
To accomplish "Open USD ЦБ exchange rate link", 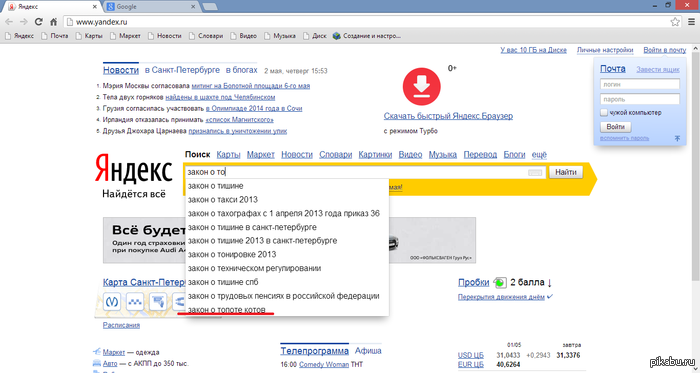I will pos(471,355).
